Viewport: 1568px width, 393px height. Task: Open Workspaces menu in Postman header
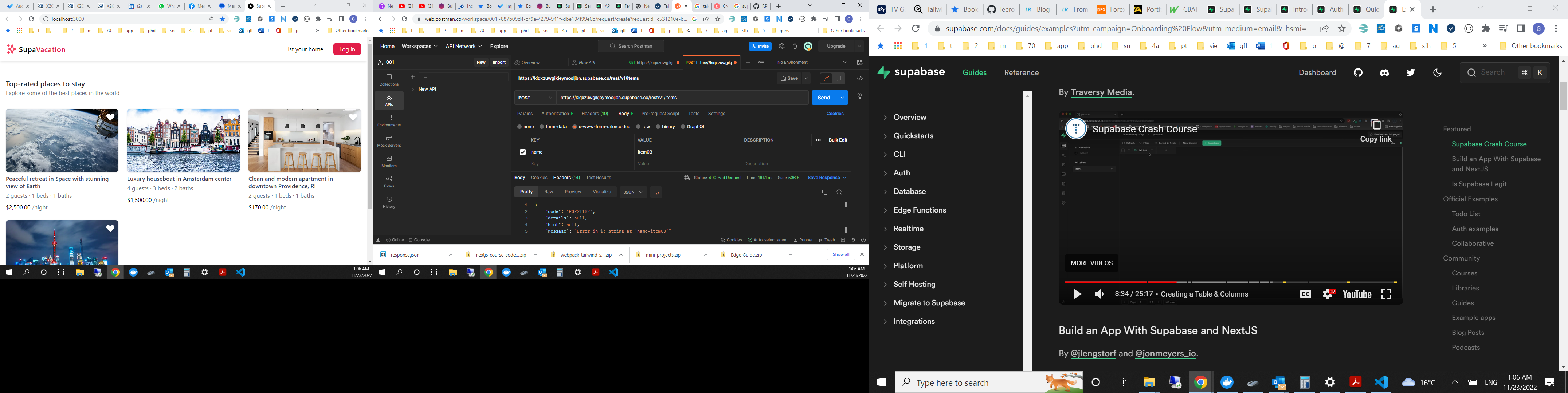coord(419,46)
